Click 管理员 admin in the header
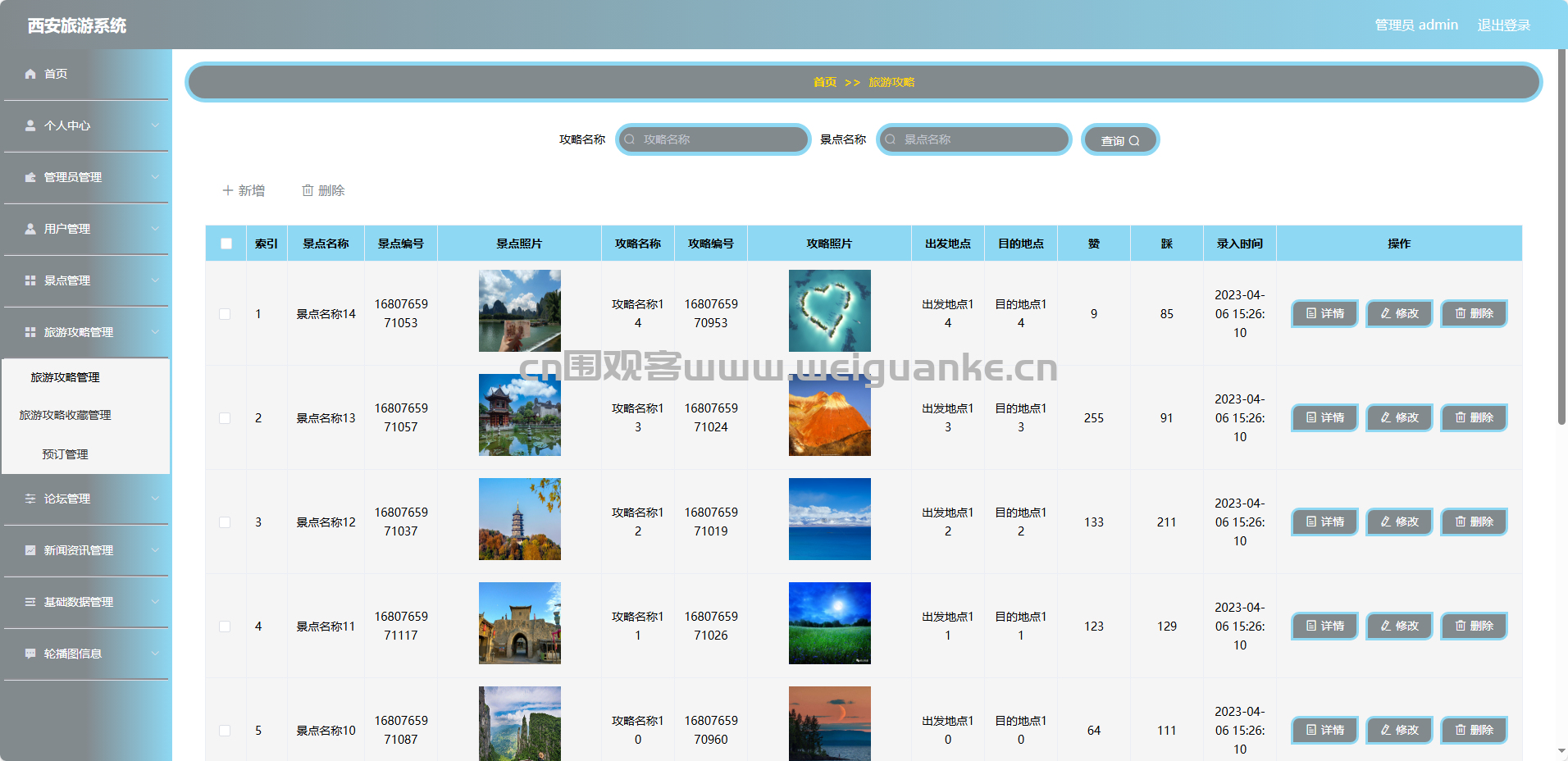1568x761 pixels. pyautogui.click(x=1416, y=25)
